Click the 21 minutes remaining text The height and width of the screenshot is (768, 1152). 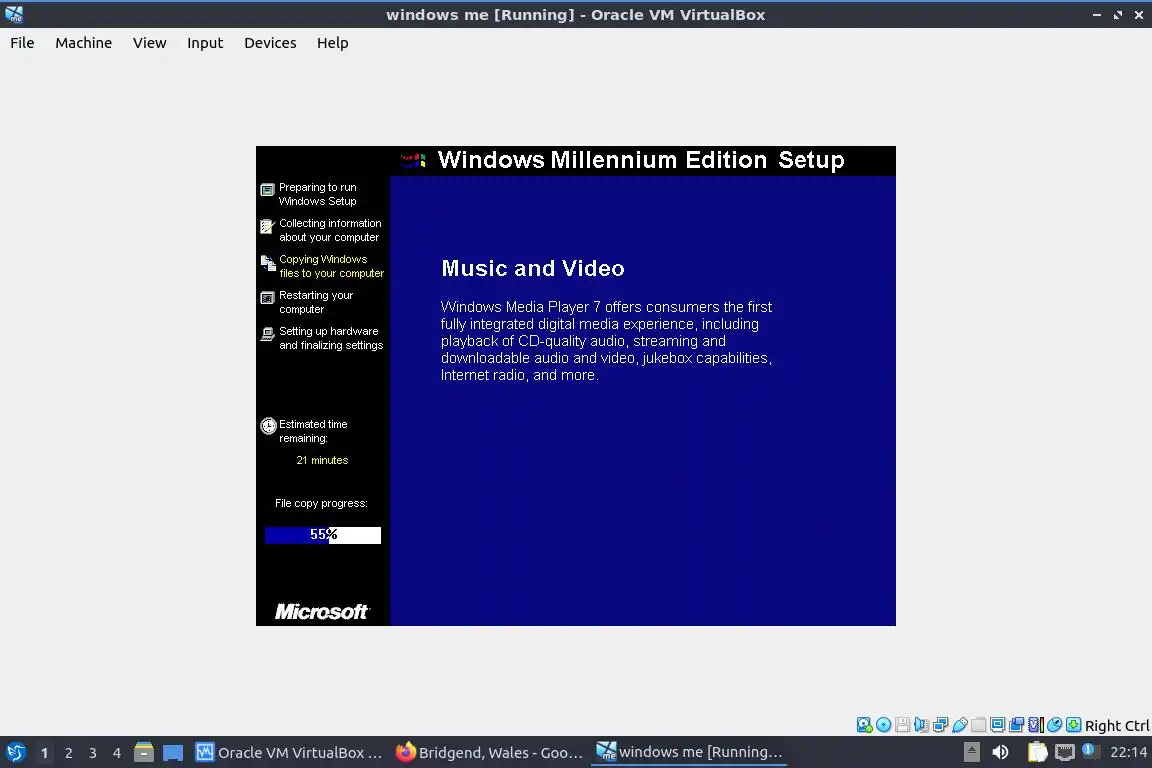click(322, 460)
